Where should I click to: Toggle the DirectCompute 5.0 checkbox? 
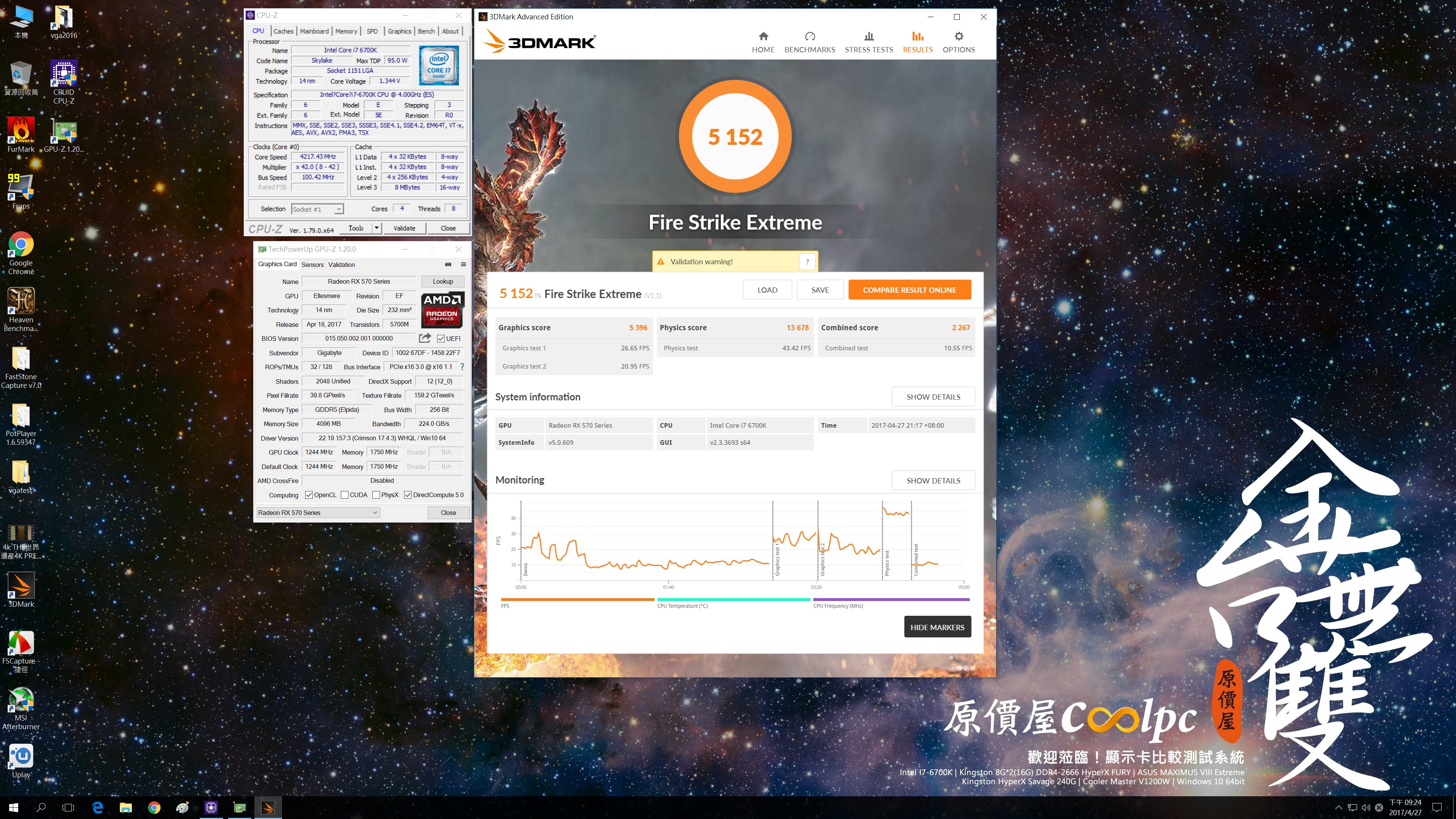pyautogui.click(x=408, y=495)
